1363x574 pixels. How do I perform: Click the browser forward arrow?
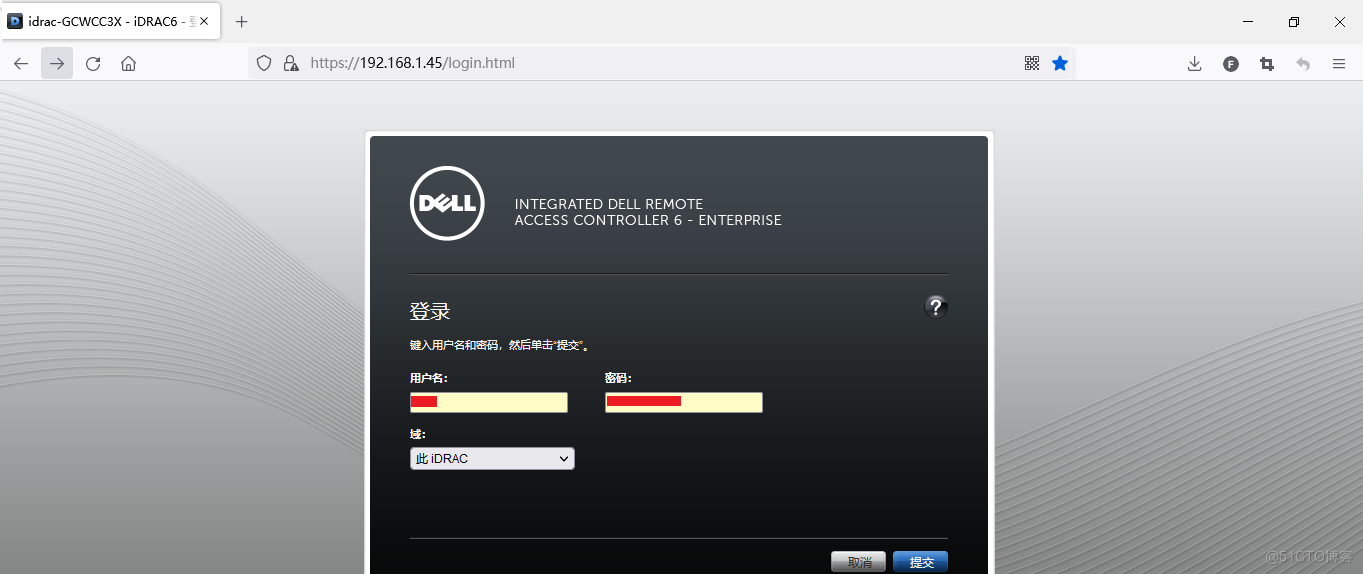click(x=57, y=63)
